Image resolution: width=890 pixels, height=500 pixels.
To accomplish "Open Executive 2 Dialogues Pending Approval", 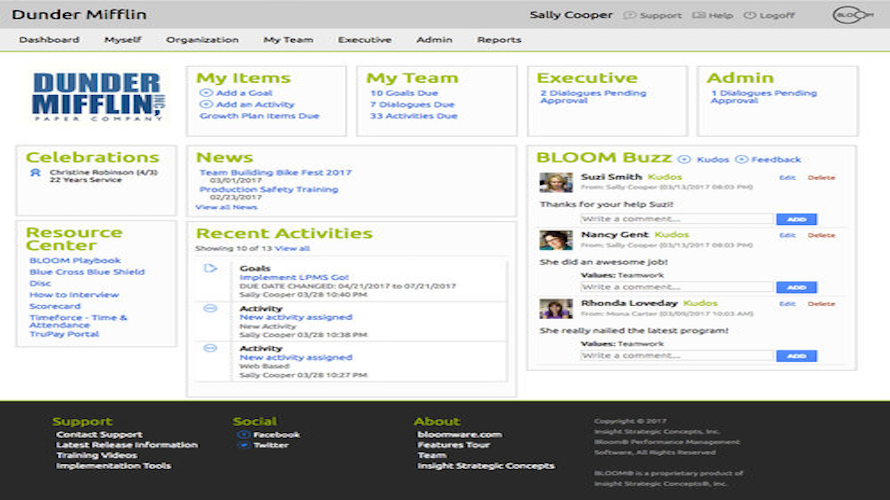I will (593, 96).
